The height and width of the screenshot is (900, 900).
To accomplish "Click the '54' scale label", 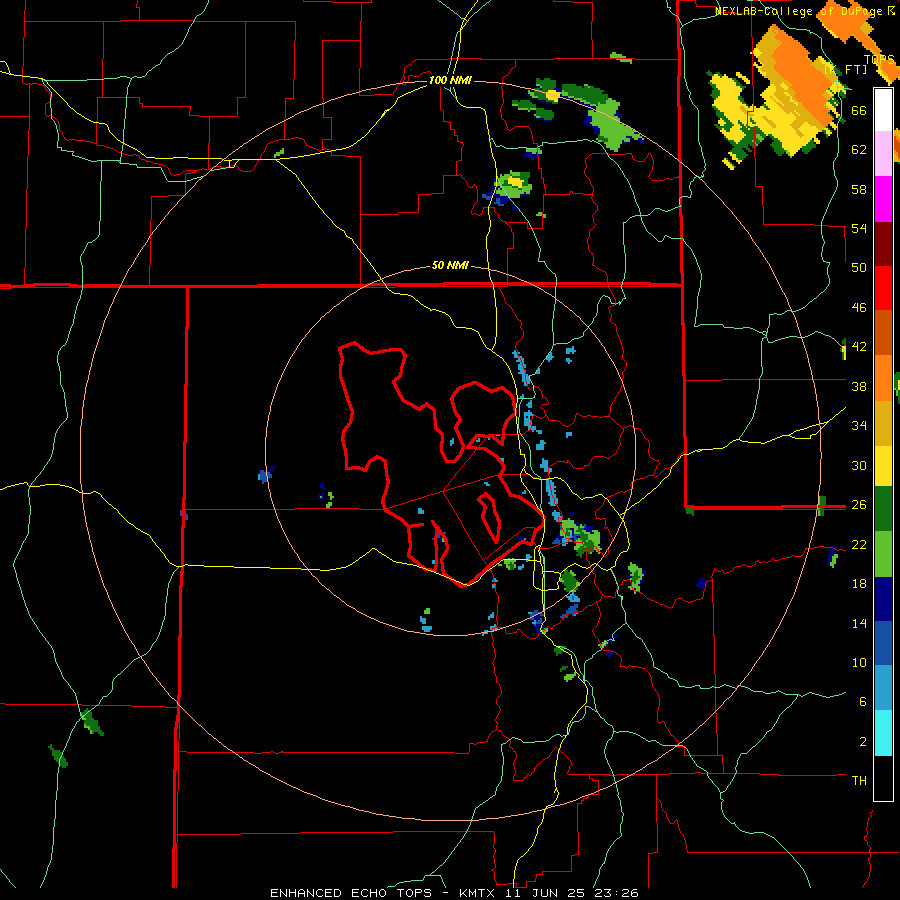I will coord(859,228).
